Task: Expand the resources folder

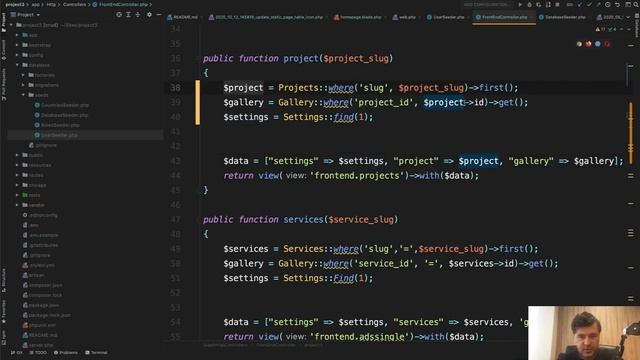Action: [17, 165]
